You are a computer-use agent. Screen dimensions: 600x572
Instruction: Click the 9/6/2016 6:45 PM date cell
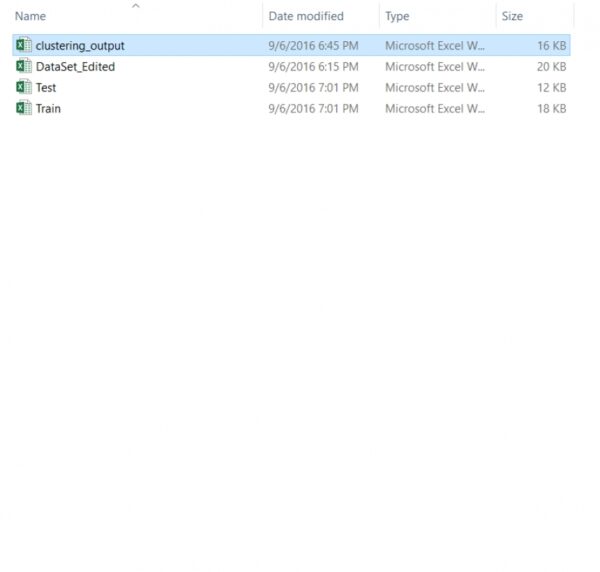pyautogui.click(x=313, y=46)
